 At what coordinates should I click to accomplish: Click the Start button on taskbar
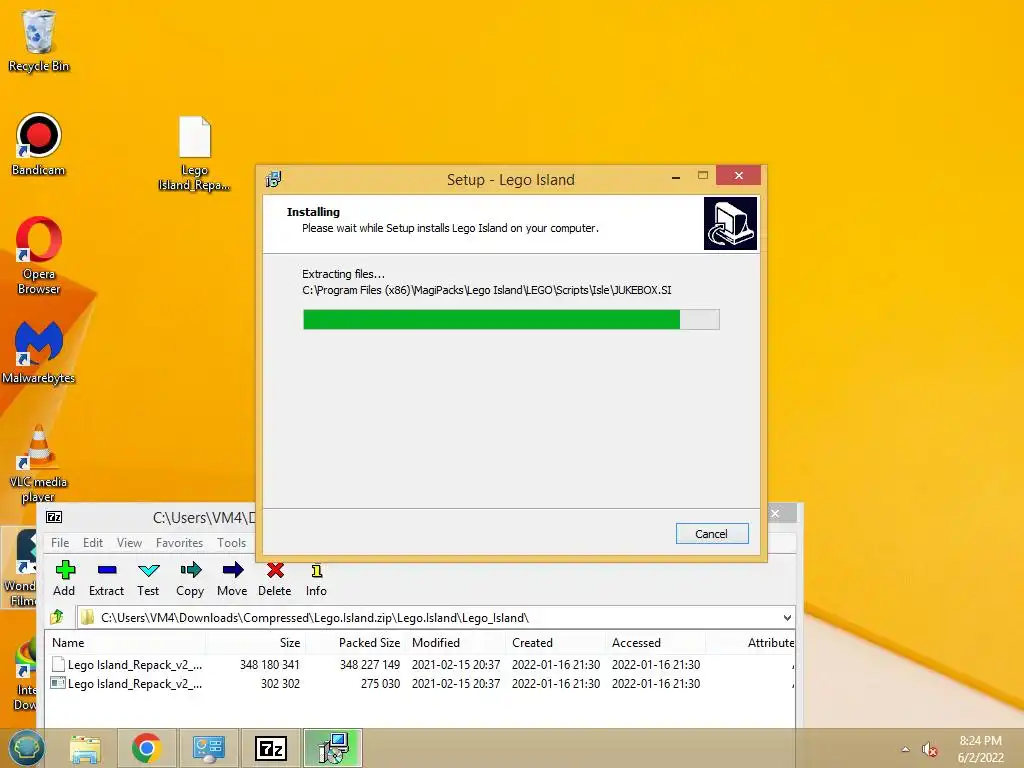coord(26,748)
